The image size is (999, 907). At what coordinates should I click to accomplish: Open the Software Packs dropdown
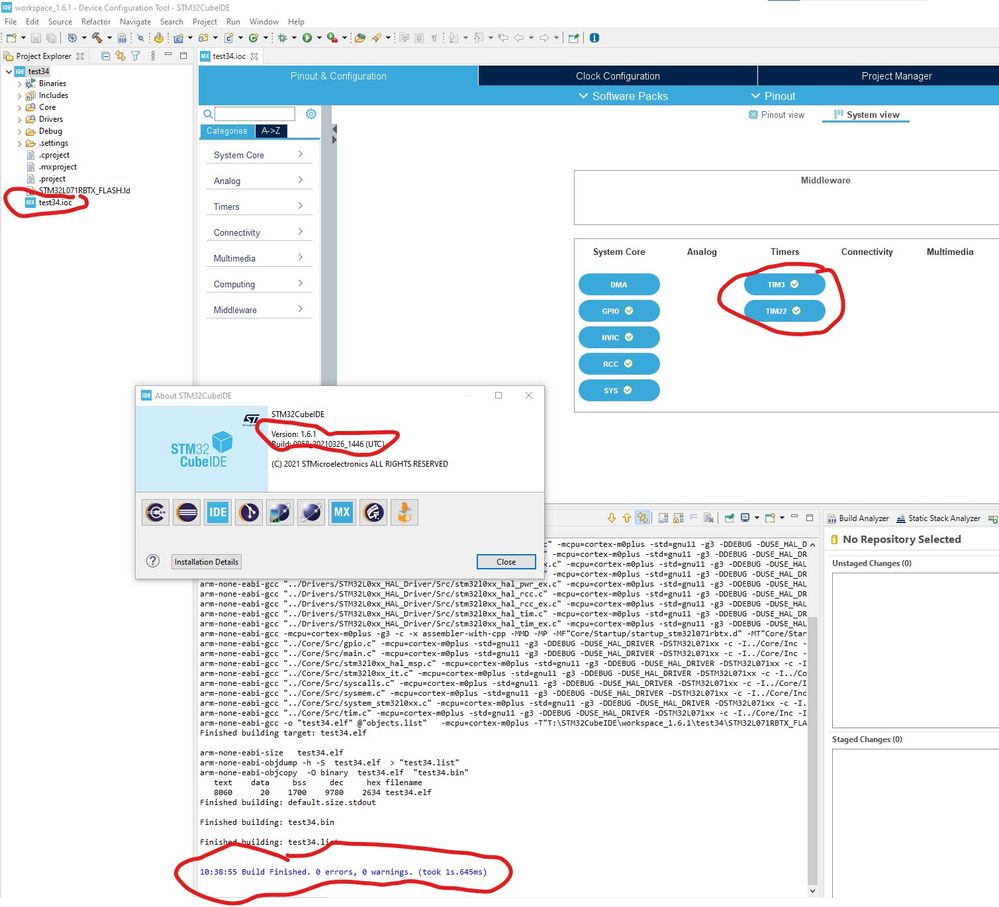coord(623,96)
